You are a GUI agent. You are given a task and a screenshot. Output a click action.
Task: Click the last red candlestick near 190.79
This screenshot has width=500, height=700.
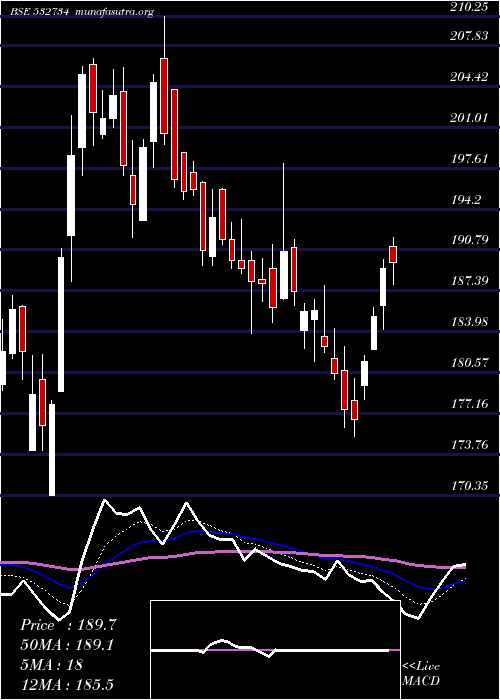[x=393, y=254]
